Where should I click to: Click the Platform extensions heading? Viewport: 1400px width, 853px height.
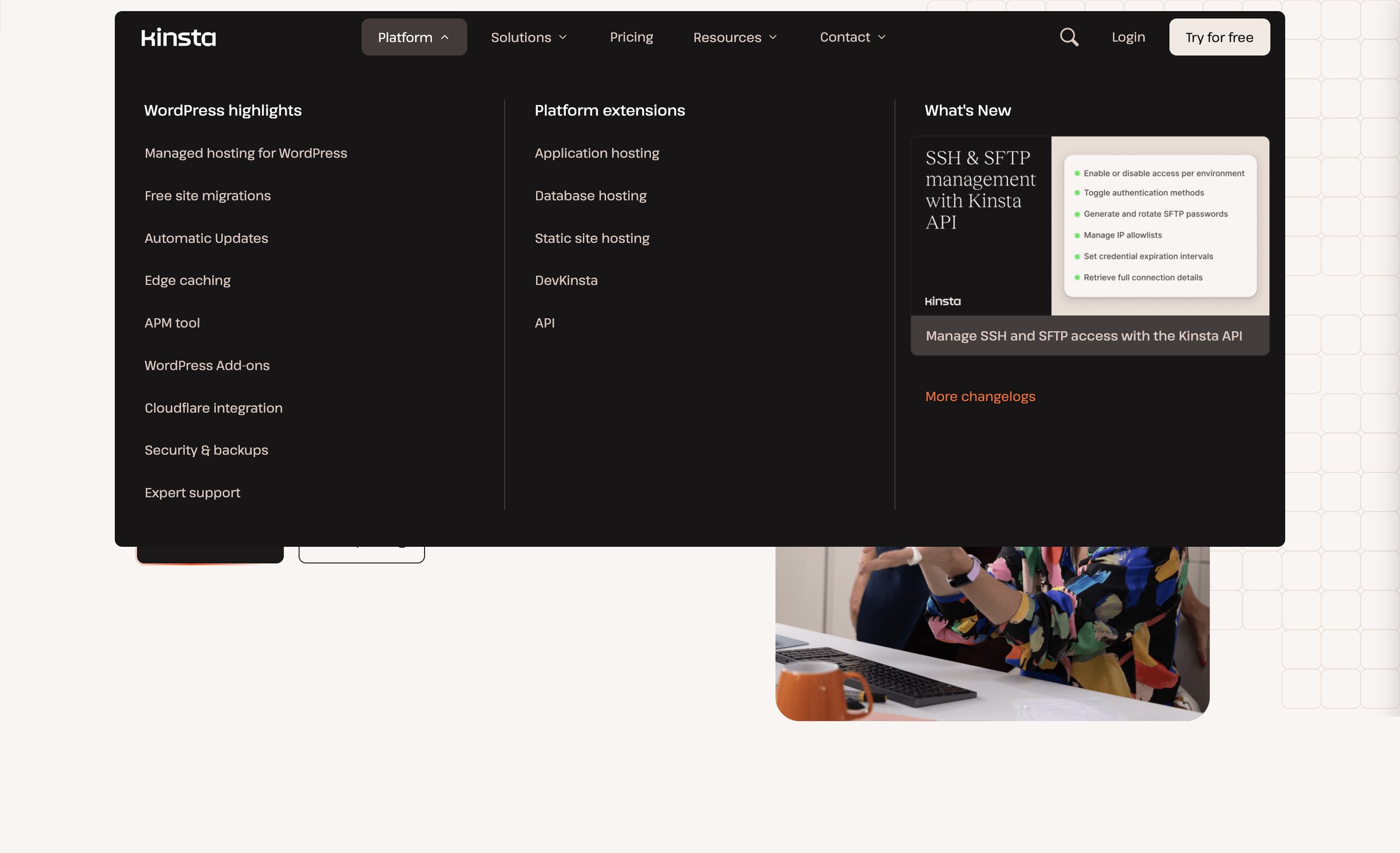[610, 110]
